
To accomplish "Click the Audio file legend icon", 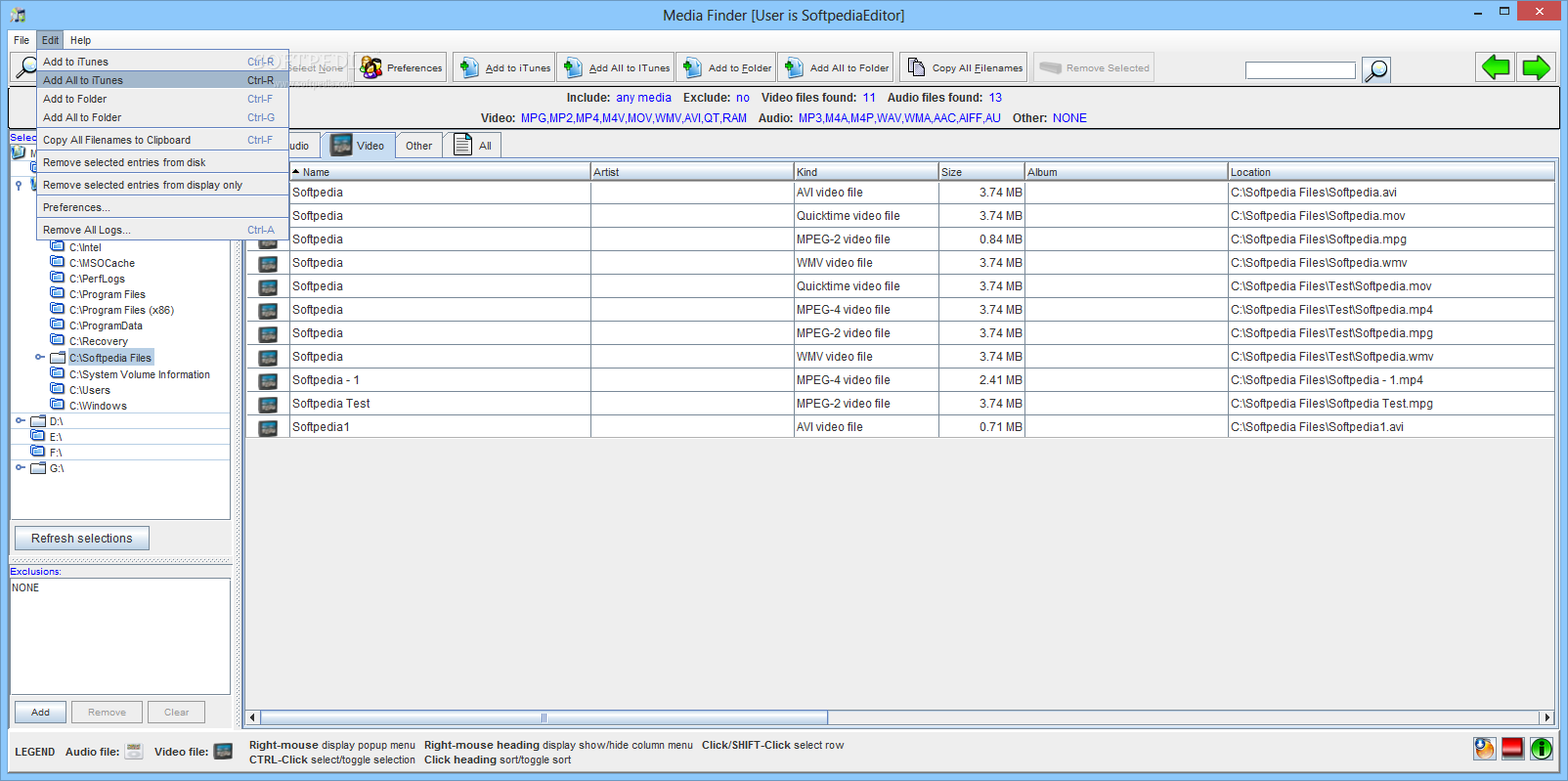I will coord(134,751).
